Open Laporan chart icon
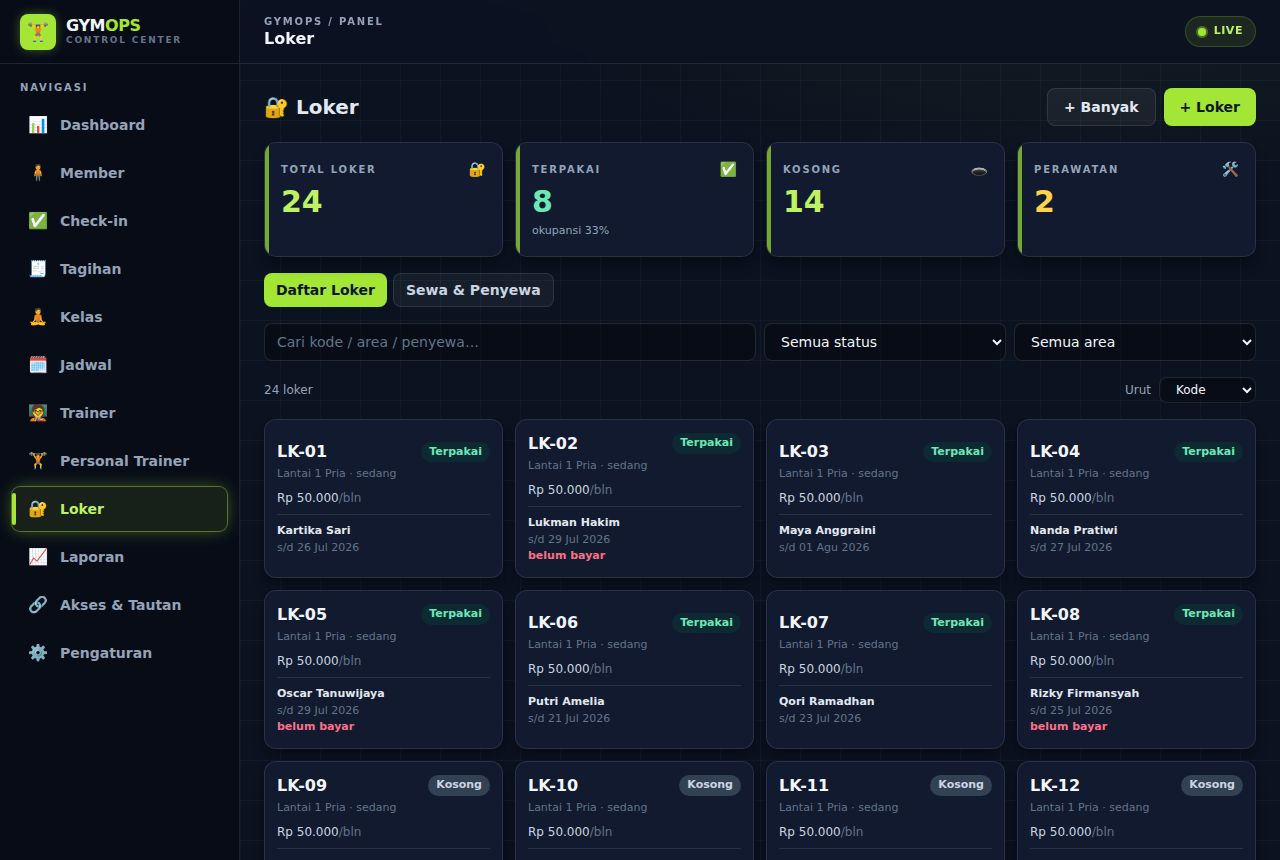 coord(38,557)
